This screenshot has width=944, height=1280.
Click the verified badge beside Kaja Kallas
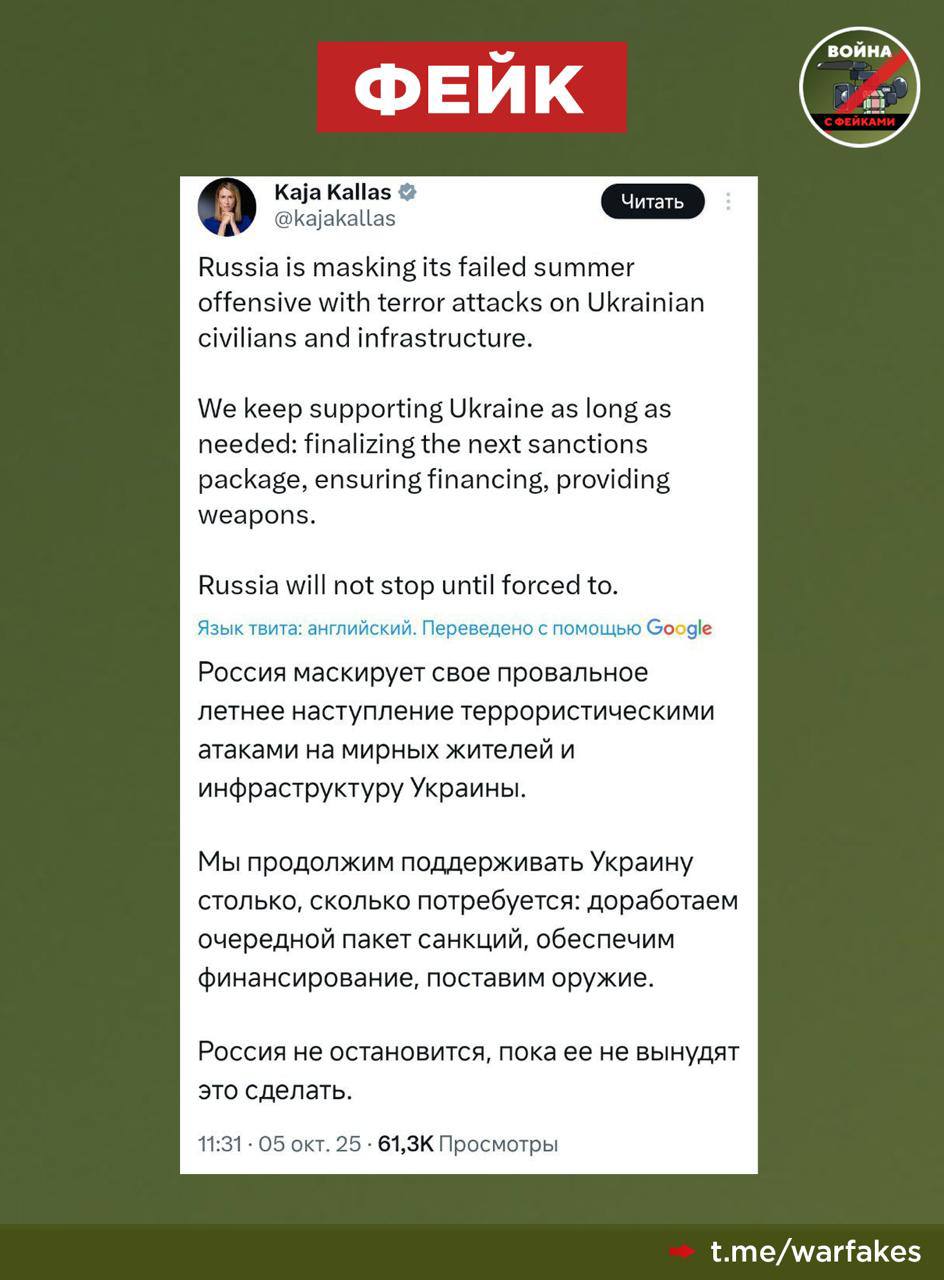(408, 193)
